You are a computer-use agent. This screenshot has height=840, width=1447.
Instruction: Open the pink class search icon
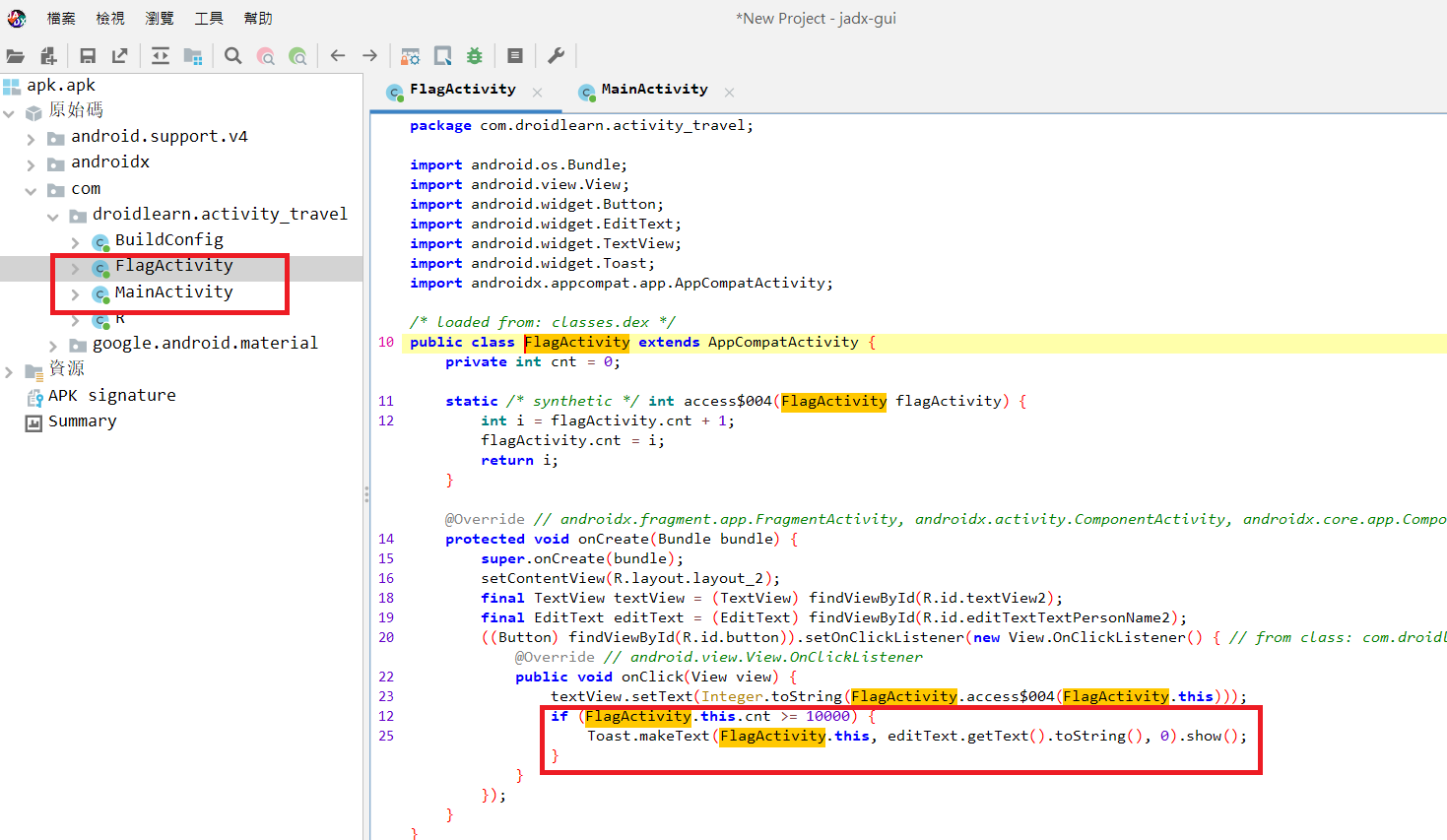point(266,56)
